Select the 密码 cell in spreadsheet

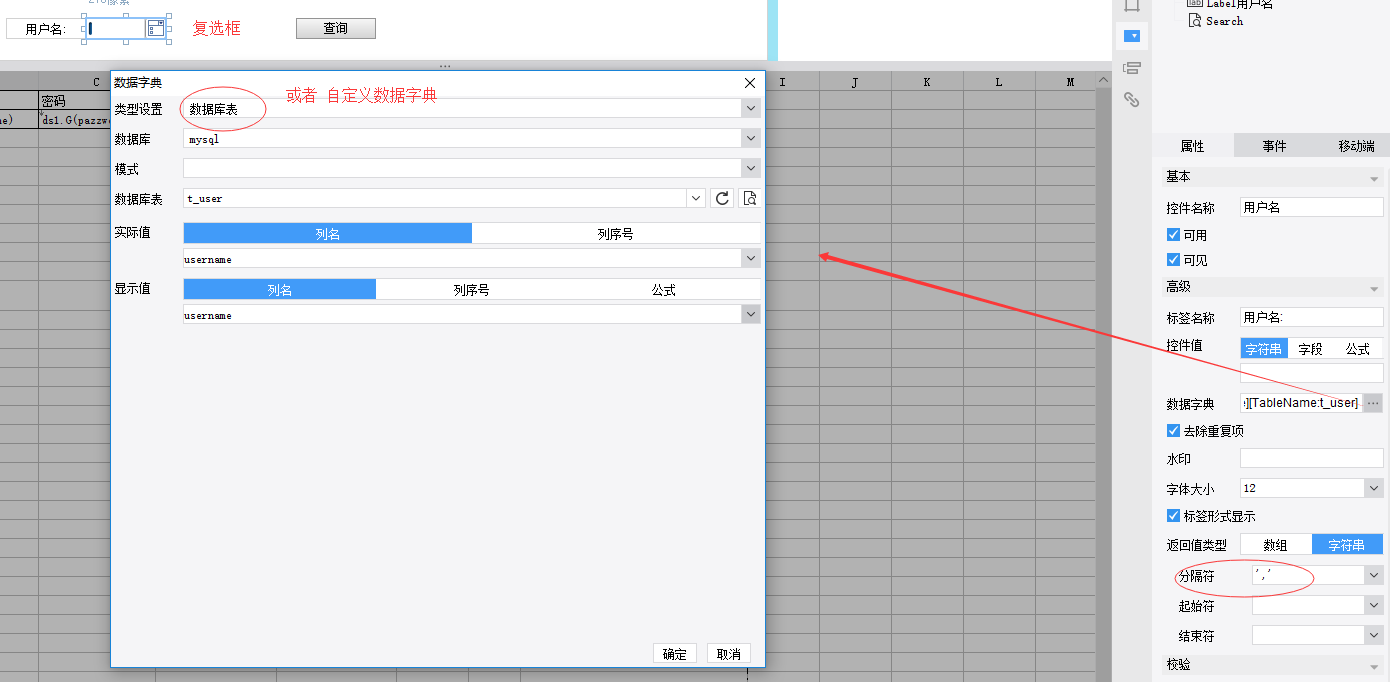74,101
